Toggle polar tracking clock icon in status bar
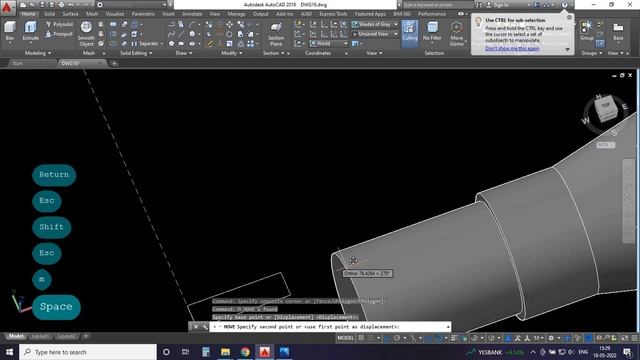Screen dimensions: 640x360 397,338
